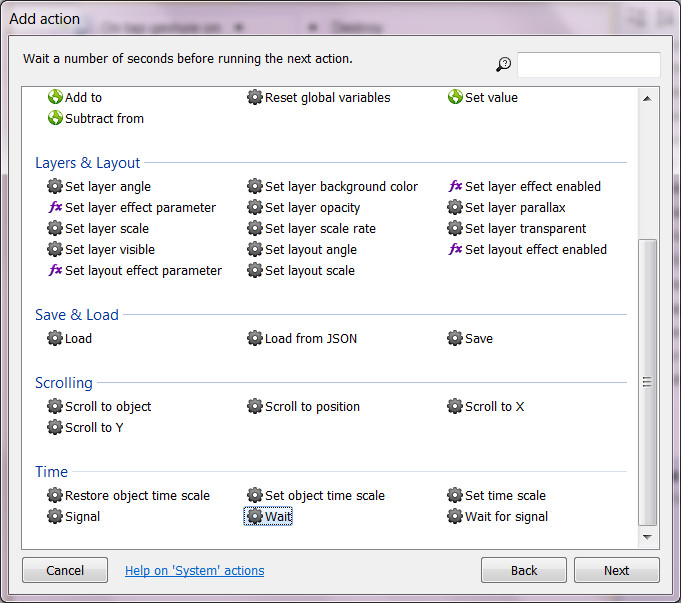The height and width of the screenshot is (603, 681).
Task: Choose the Set time scale action
Action: (x=505, y=495)
